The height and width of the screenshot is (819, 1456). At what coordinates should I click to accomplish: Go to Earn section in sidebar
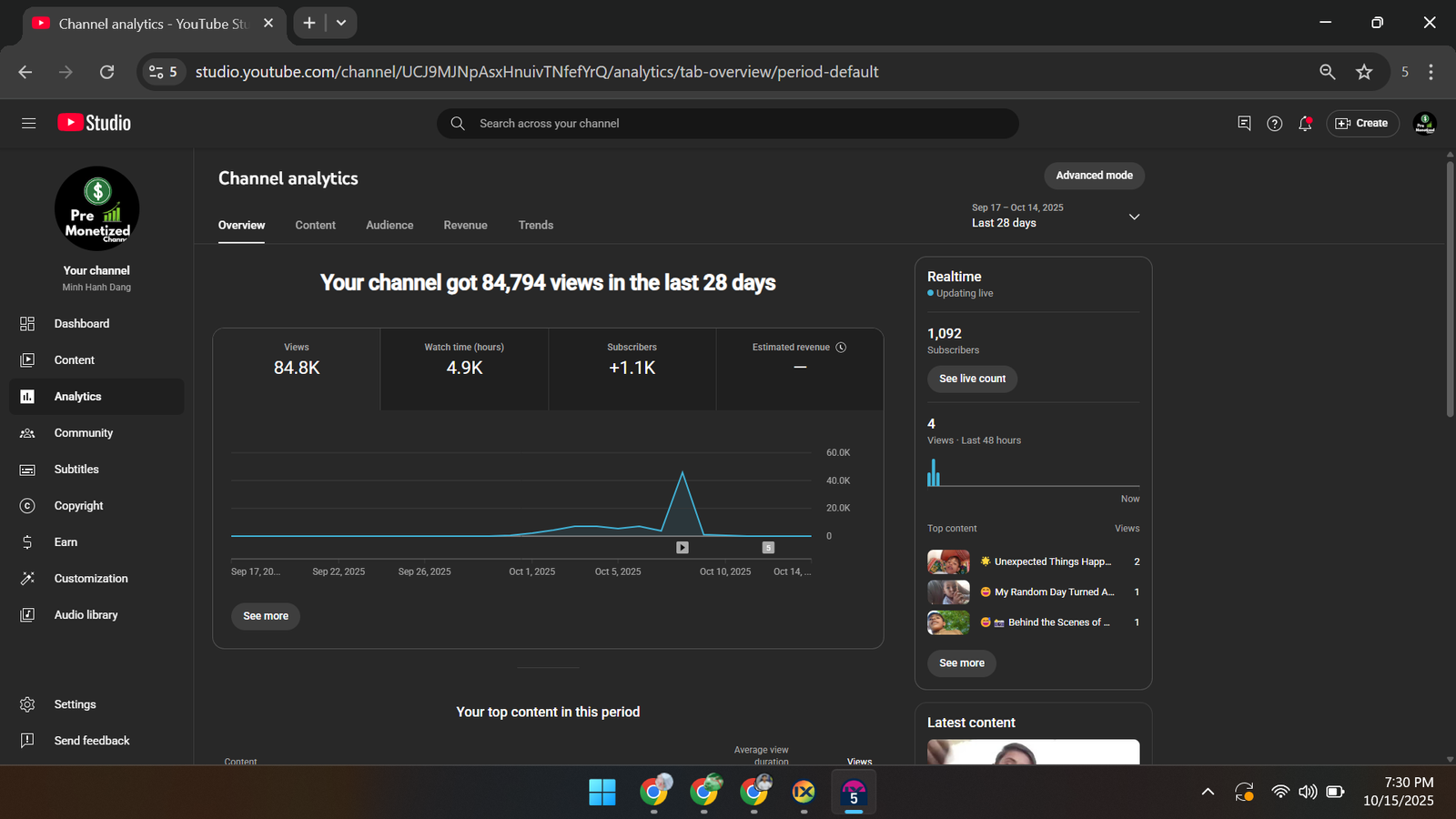66,542
